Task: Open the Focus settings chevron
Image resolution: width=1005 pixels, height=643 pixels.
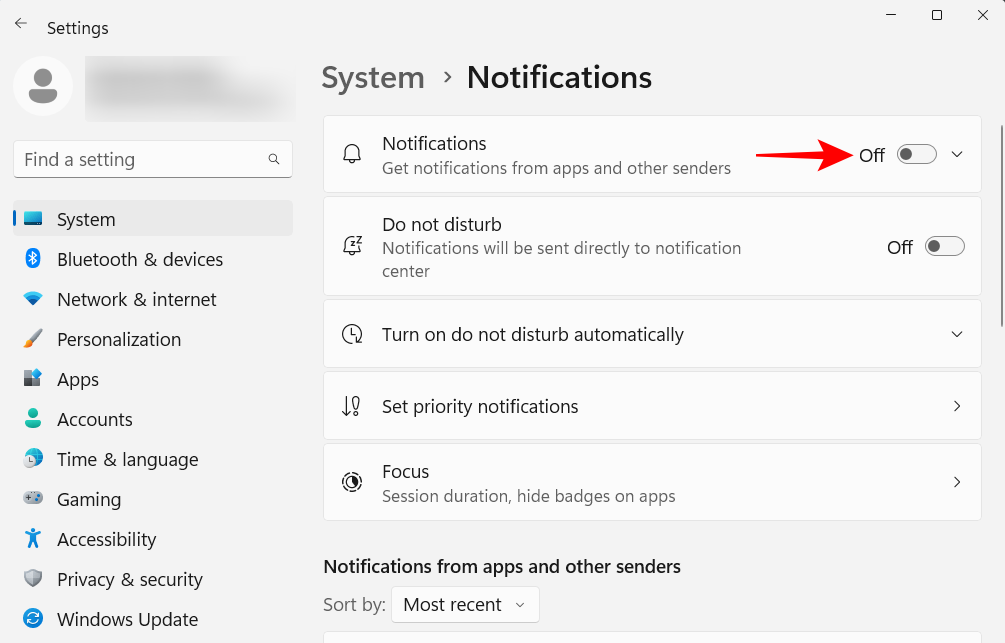Action: [x=957, y=481]
